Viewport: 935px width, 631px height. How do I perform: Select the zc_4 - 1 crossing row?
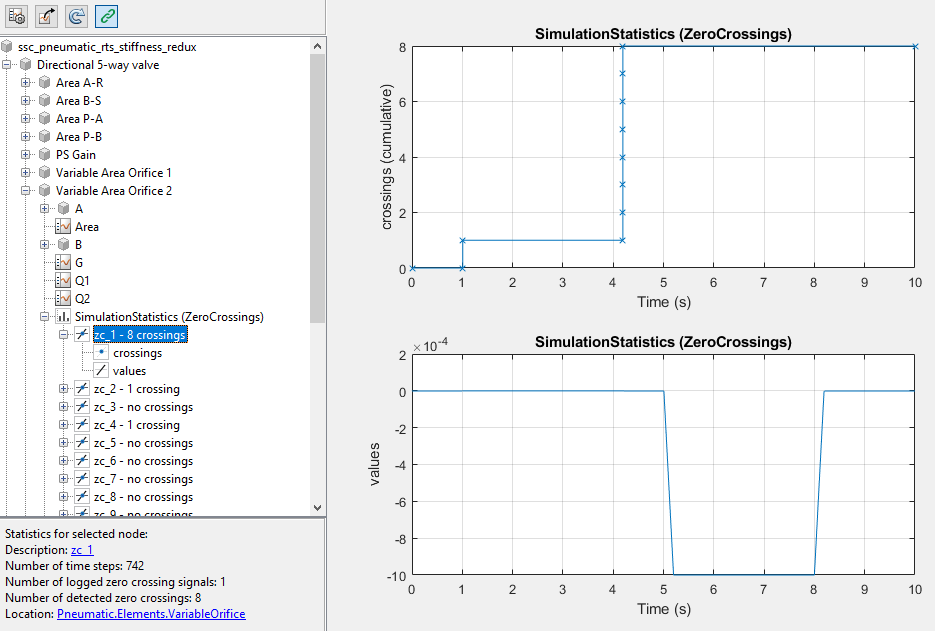(x=137, y=425)
